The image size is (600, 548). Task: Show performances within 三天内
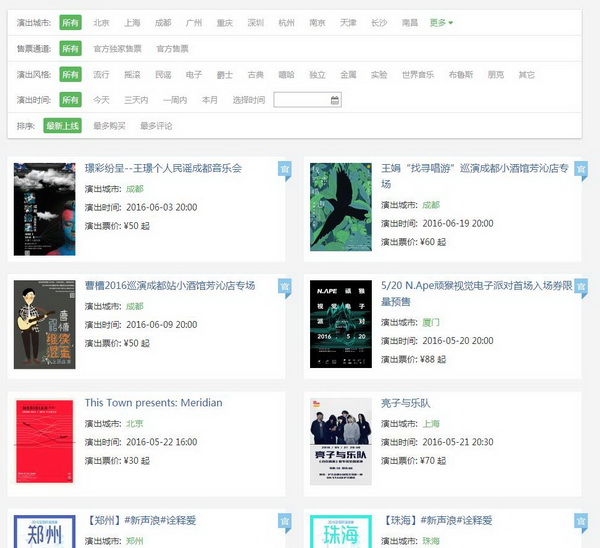(x=136, y=100)
